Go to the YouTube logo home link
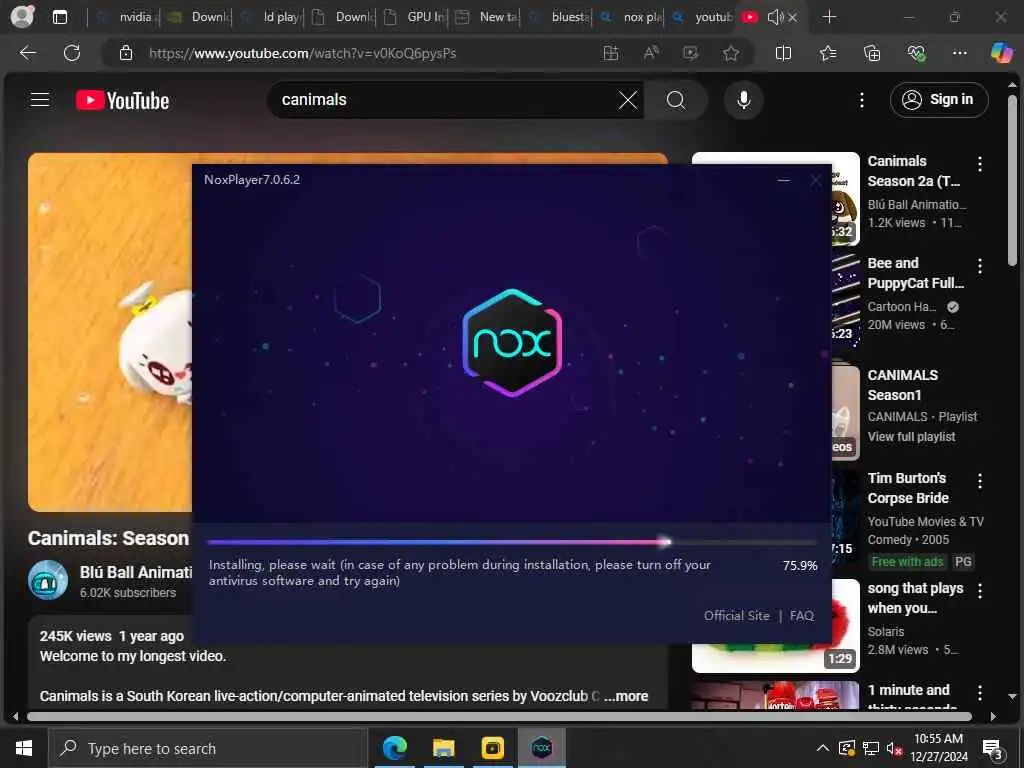1024x768 pixels. pos(122,101)
